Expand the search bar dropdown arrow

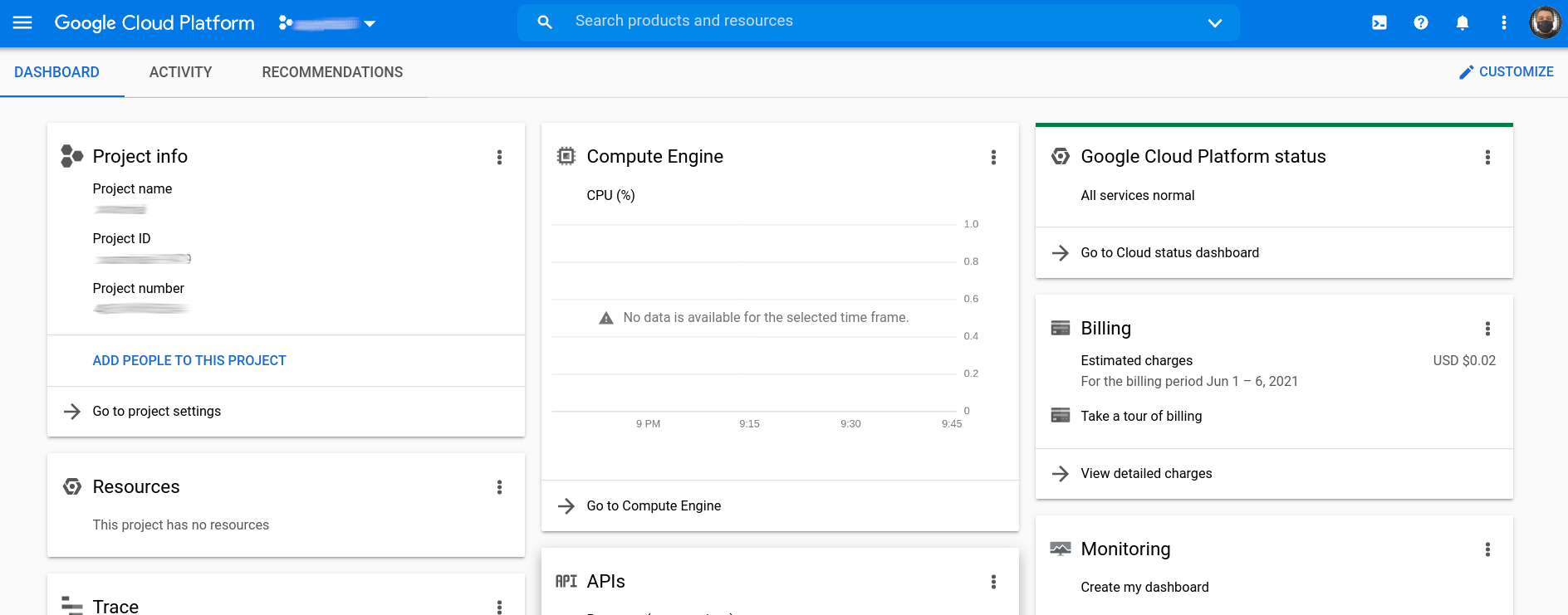tap(1215, 22)
